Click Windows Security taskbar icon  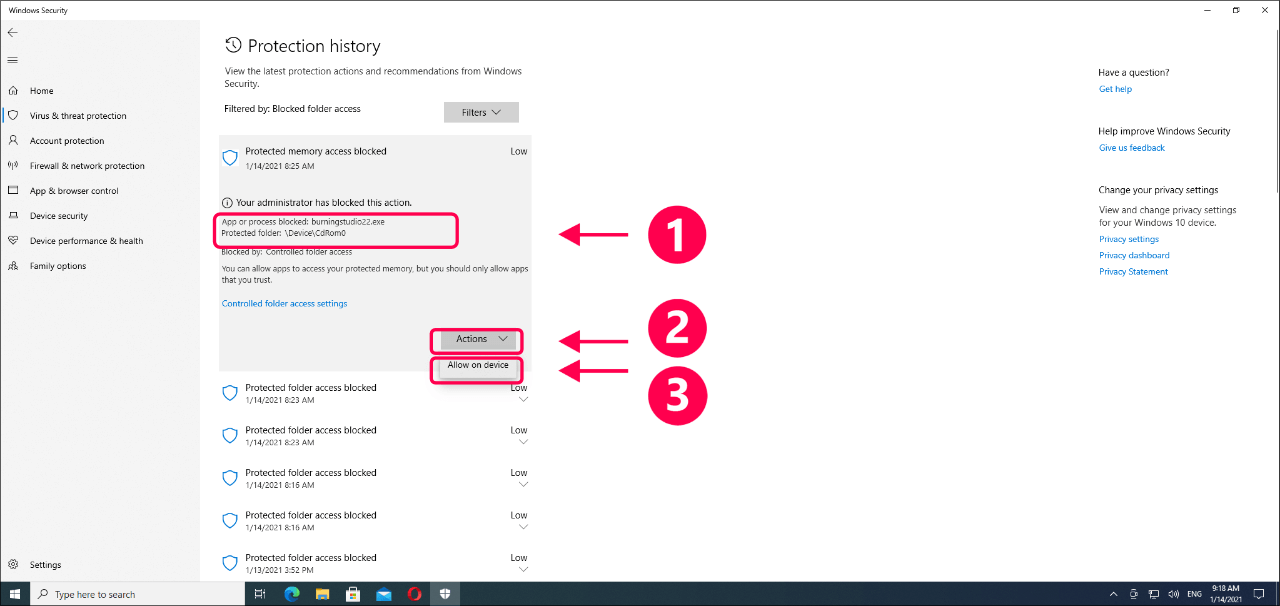(x=445, y=594)
